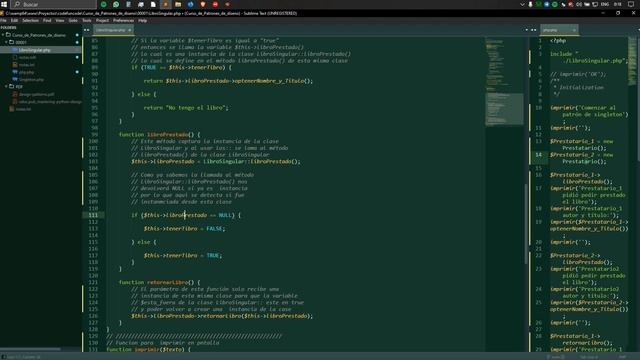
Task: Place cursor on retornarLibro function name
Action: (x=168, y=282)
